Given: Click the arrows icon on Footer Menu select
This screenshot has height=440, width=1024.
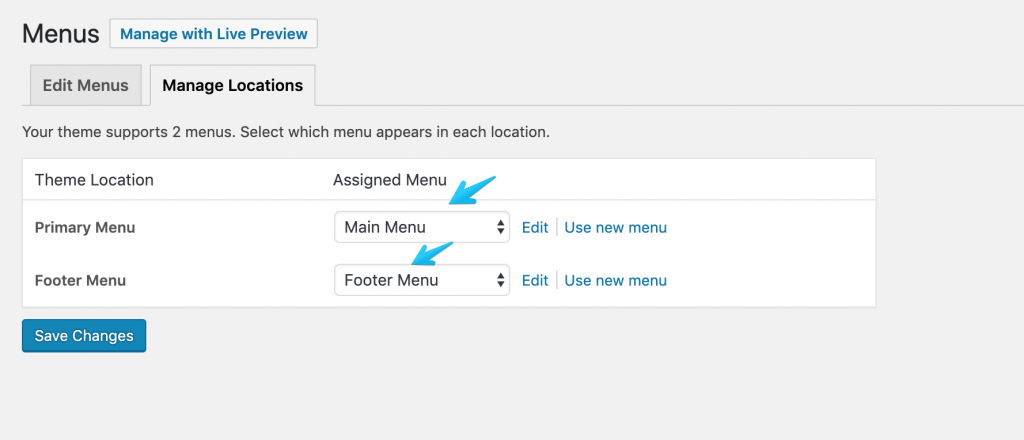Looking at the screenshot, I should [500, 280].
